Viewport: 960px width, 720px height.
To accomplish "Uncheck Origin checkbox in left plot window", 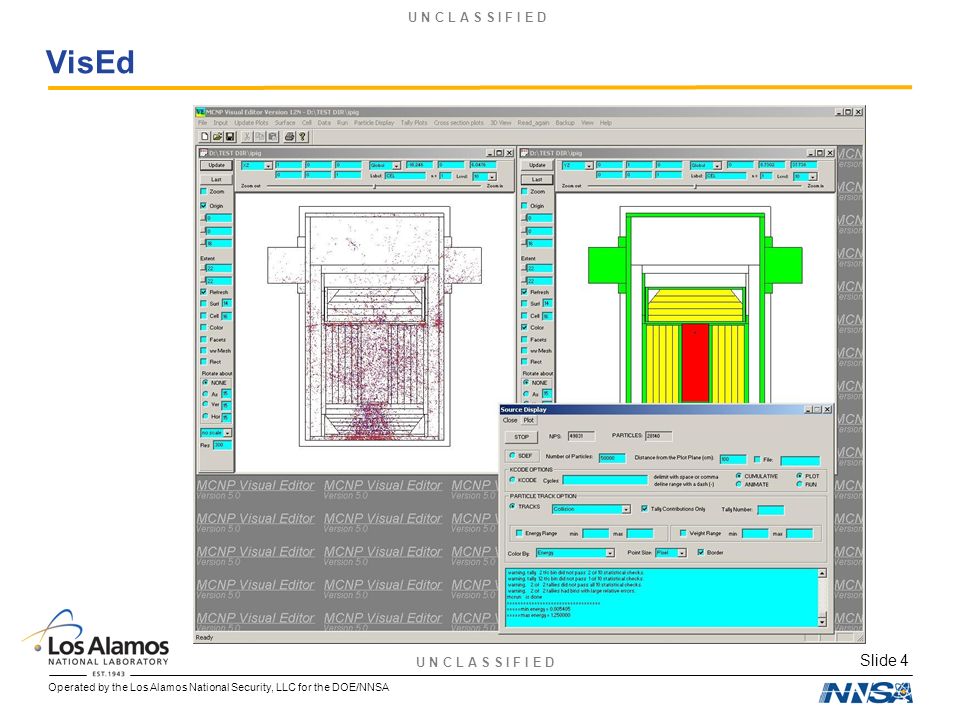I will [x=204, y=206].
